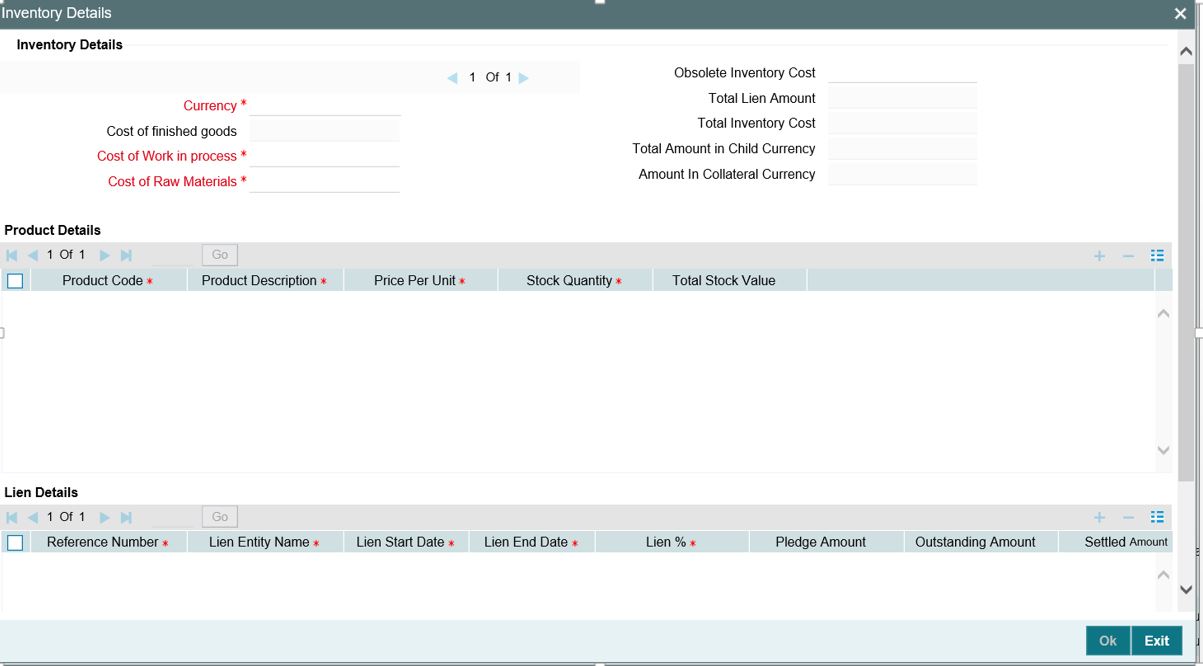Go to previous page in Product Details
Image resolution: width=1203 pixels, height=666 pixels.
[x=33, y=255]
